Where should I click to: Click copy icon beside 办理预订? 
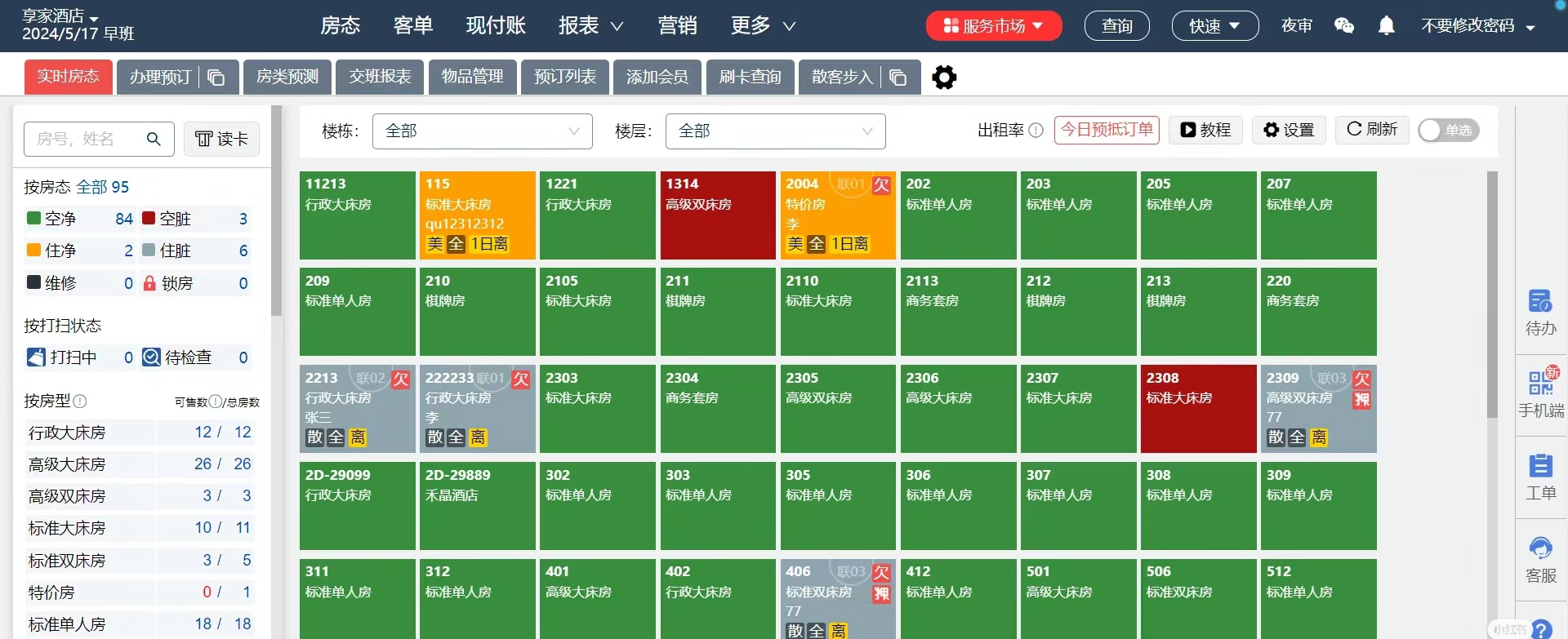[x=216, y=78]
